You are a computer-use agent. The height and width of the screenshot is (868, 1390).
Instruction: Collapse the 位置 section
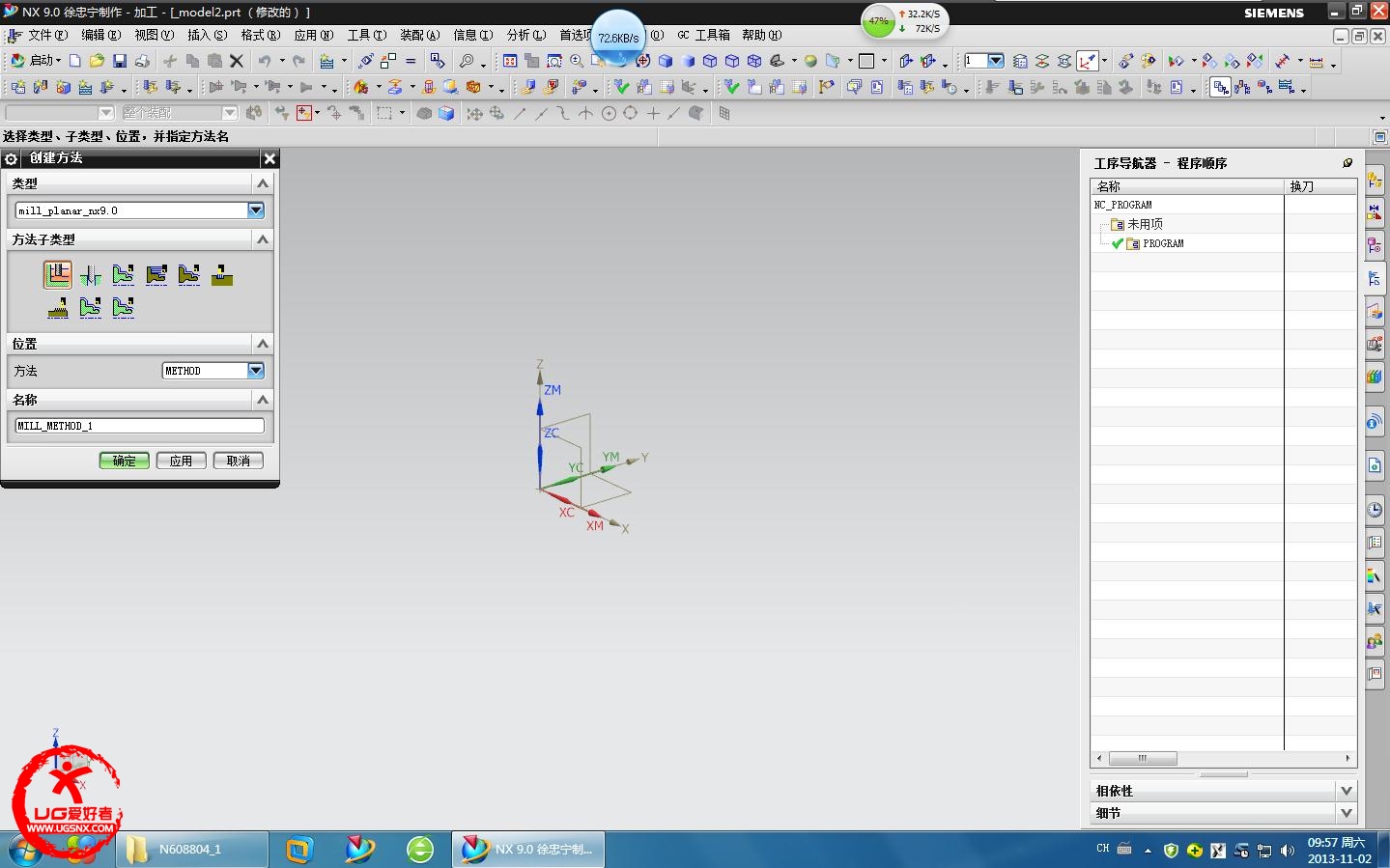pos(262,343)
